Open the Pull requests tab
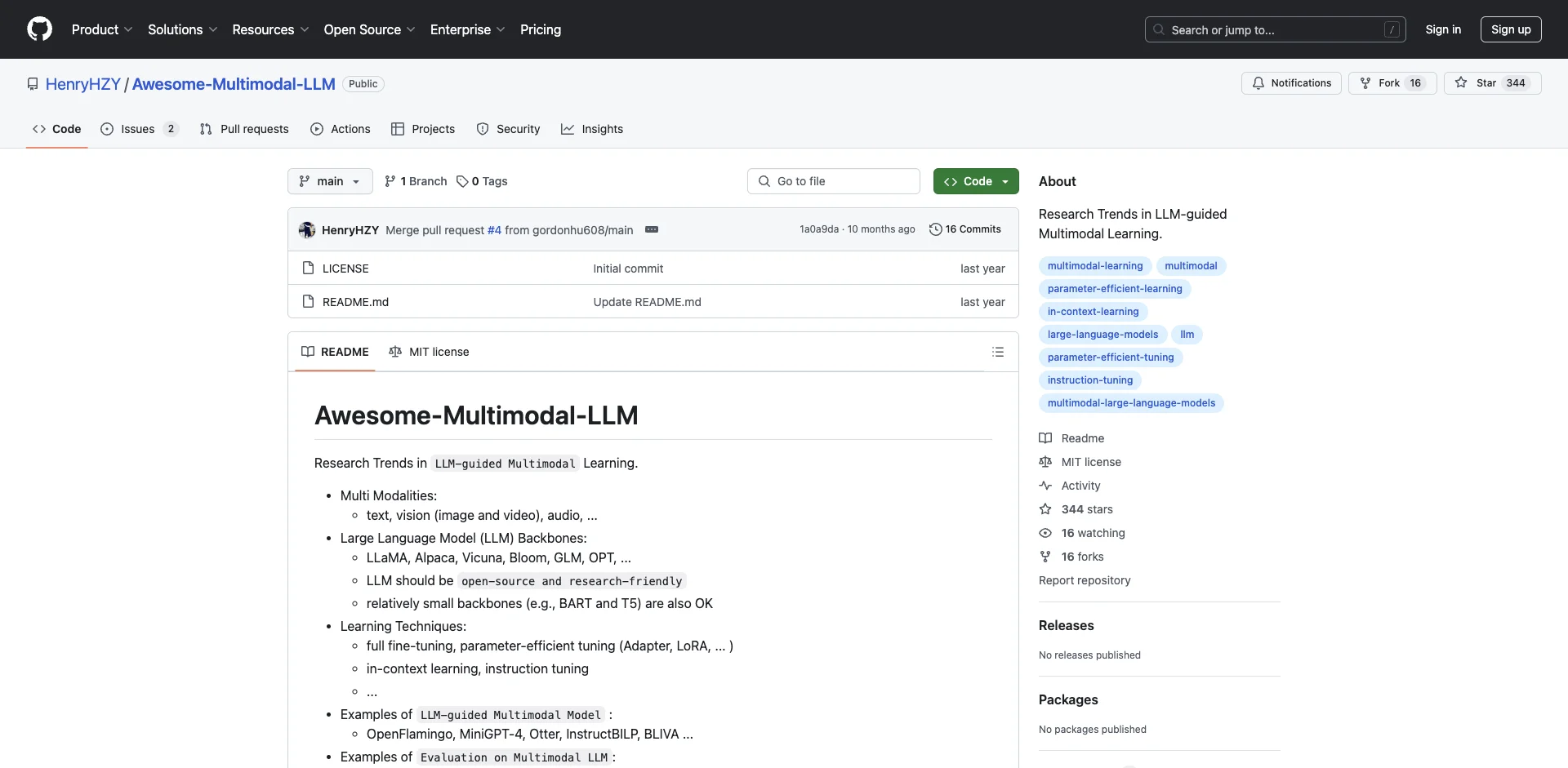1568x768 pixels. coord(244,129)
